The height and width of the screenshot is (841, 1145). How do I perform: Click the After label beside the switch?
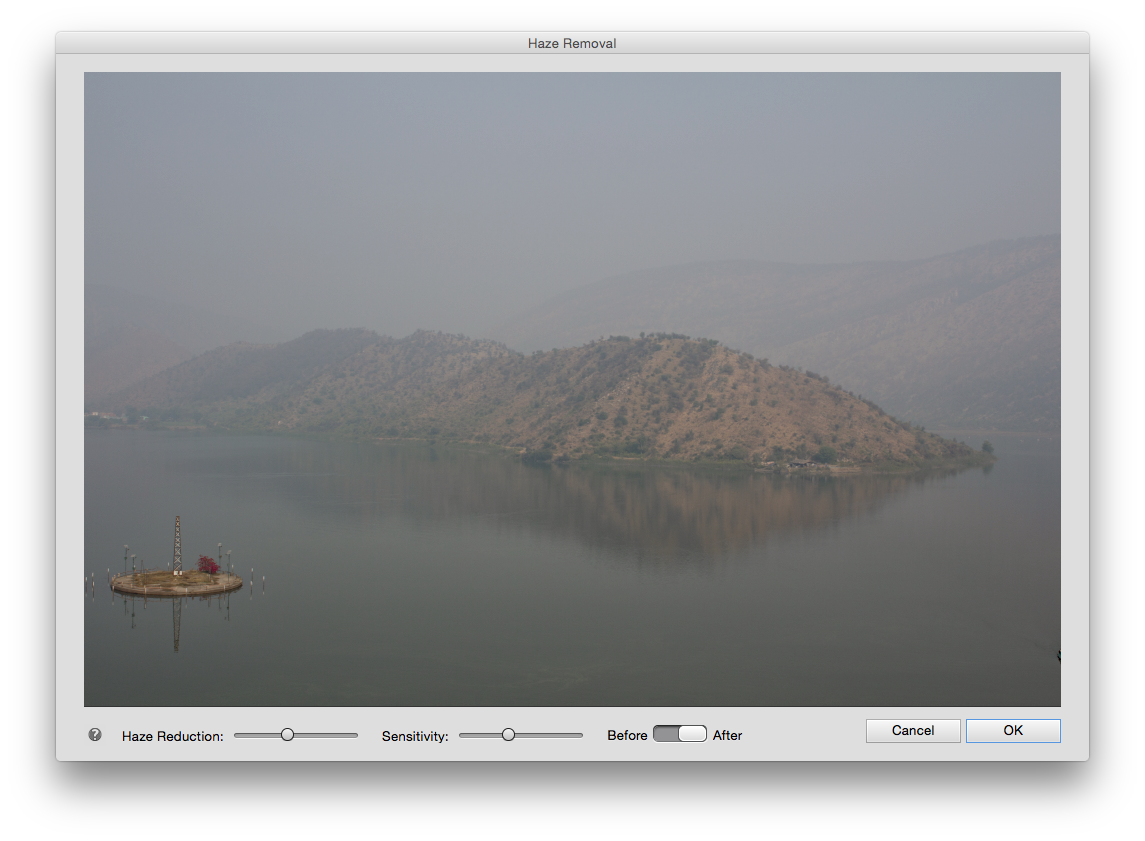coord(727,735)
